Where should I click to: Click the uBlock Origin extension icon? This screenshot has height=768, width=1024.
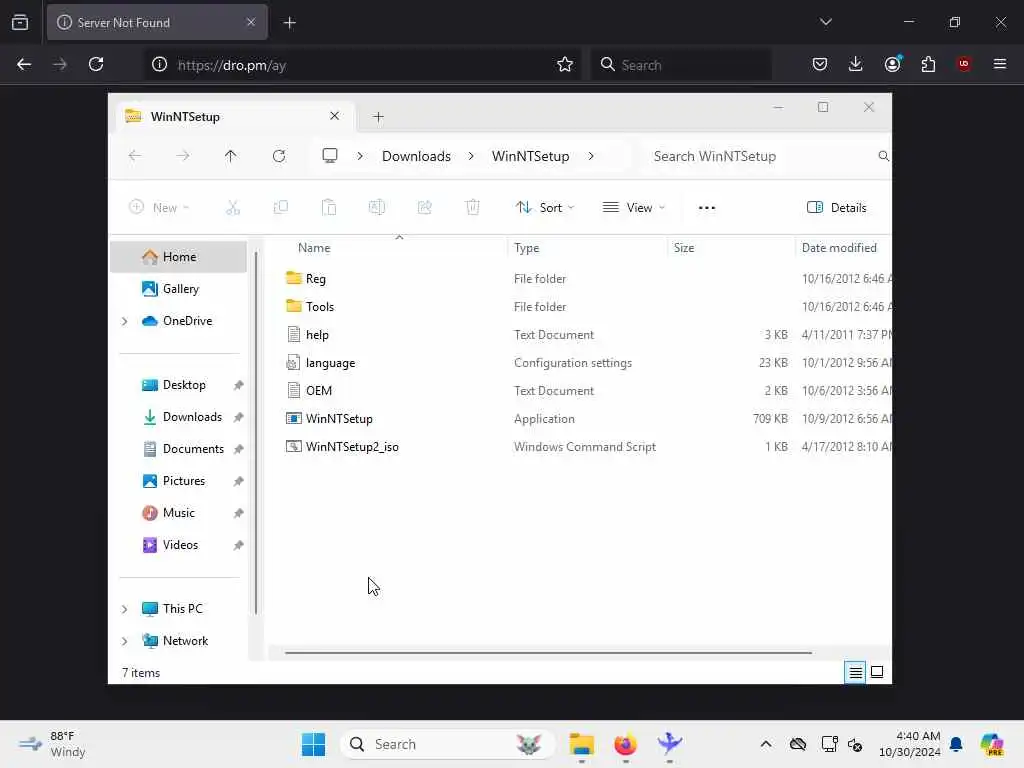[964, 64]
